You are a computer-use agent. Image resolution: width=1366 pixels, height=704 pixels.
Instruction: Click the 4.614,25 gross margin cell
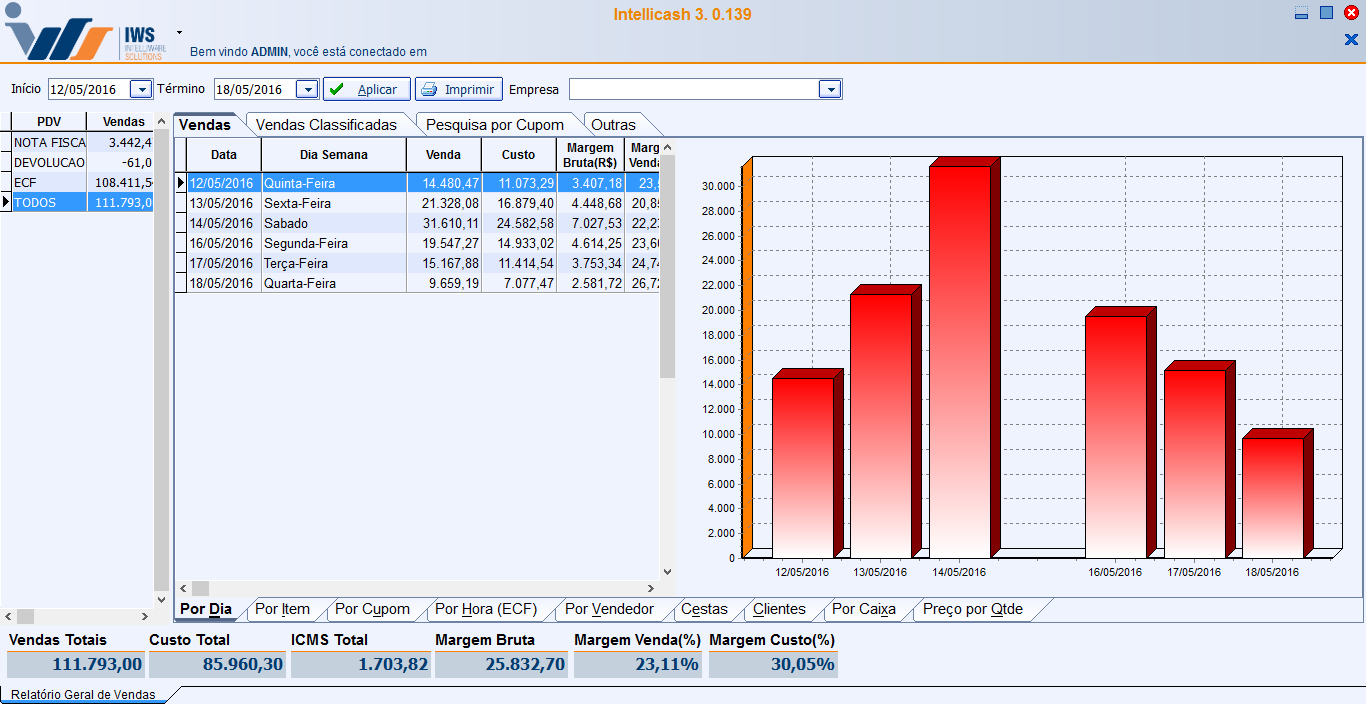[590, 243]
